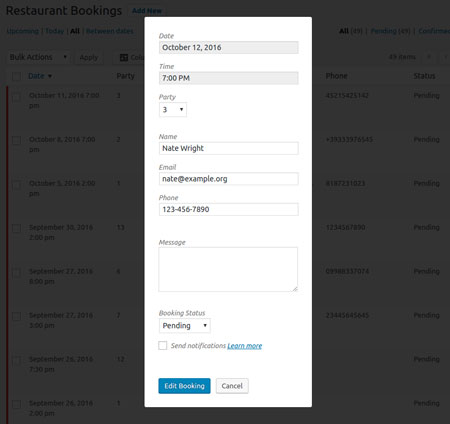Open the Date picker field
Screen dimensions: 450x424
click(x=229, y=47)
